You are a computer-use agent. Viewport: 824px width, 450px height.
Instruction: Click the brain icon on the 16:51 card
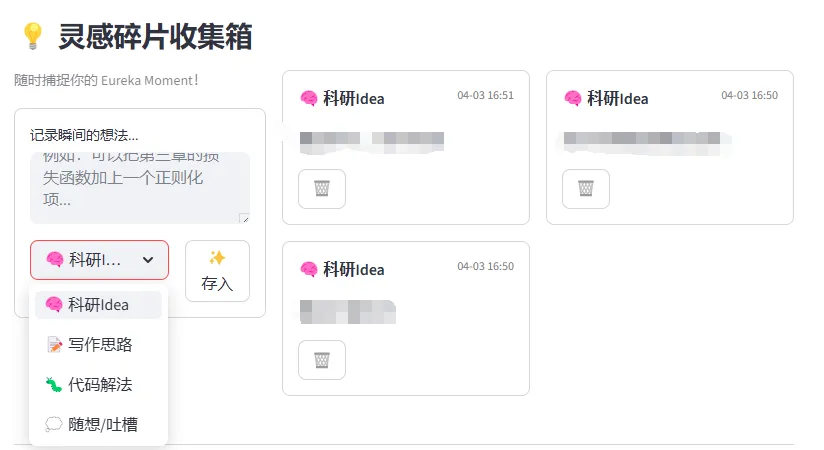309,98
